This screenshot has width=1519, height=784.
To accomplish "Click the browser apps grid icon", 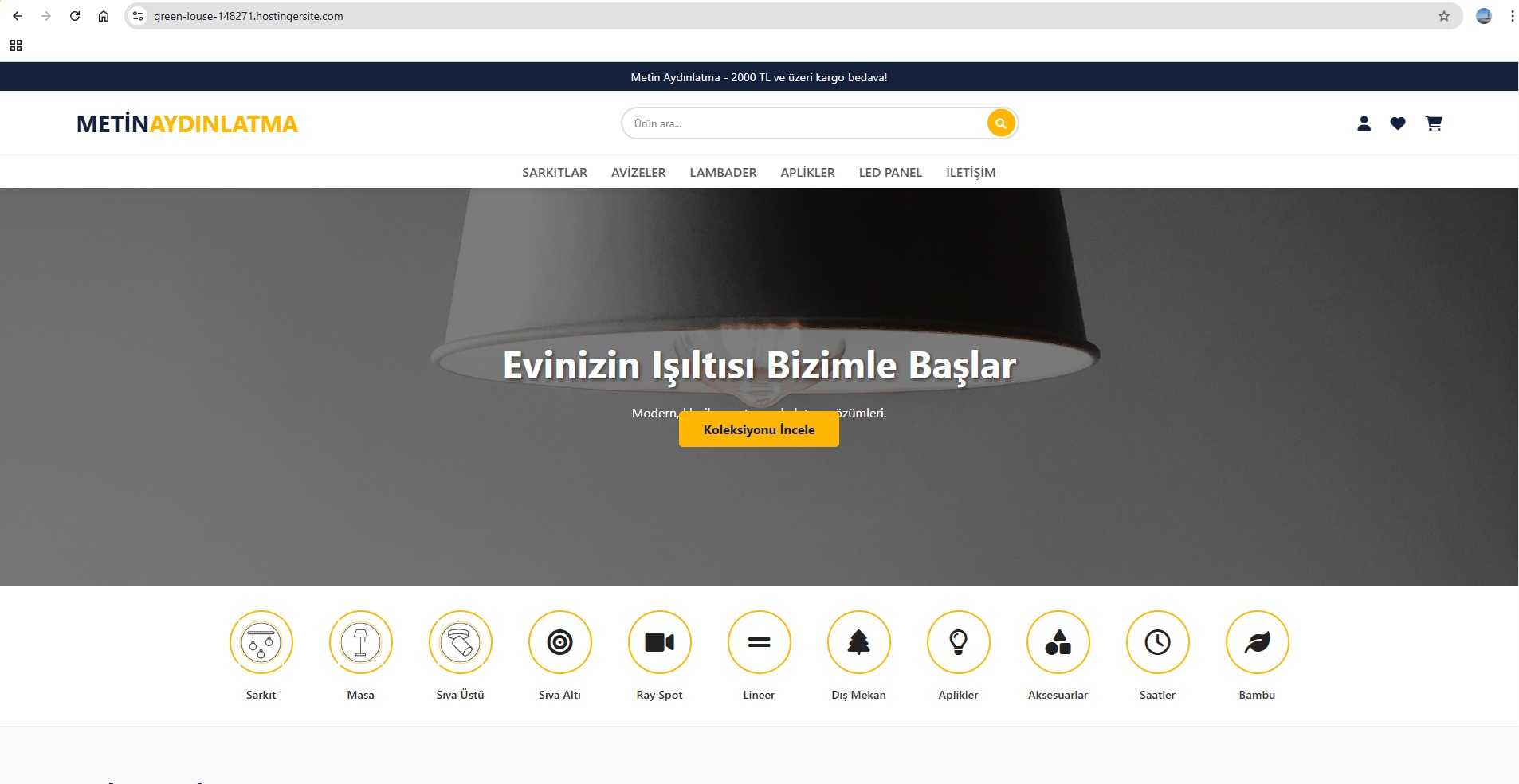I will tap(16, 45).
